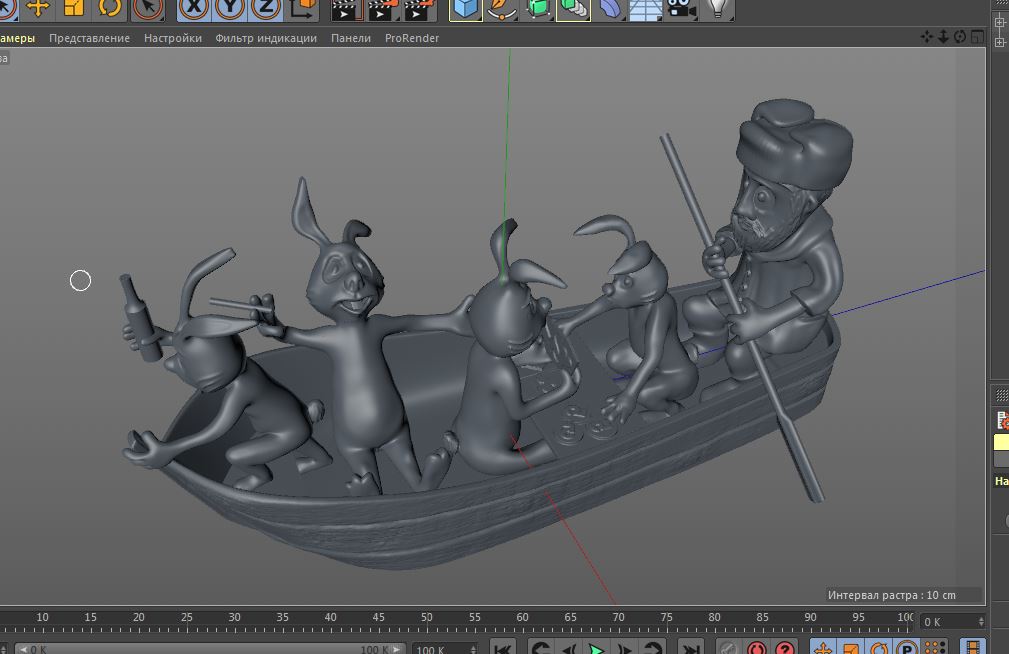The image size is (1009, 654).
Task: Select the Move tool in top toolbar
Action: [x=38, y=8]
